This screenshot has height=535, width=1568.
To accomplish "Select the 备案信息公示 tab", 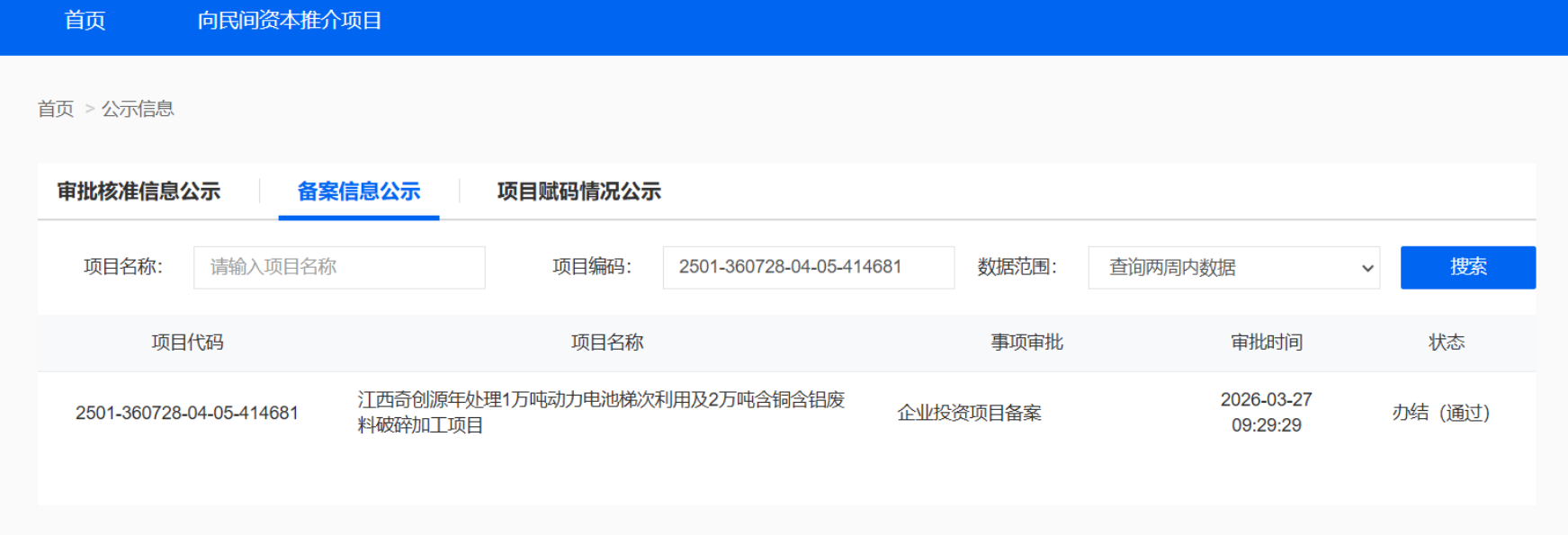I will point(359,192).
